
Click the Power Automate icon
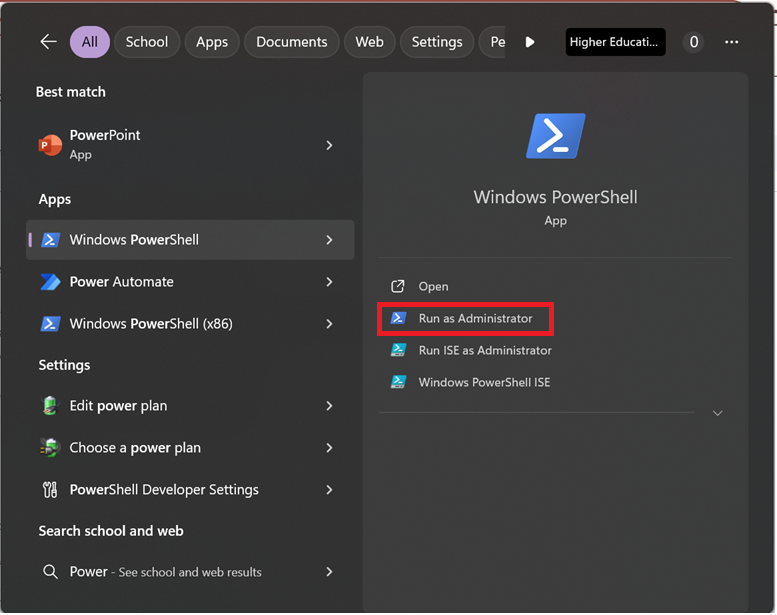pos(51,282)
